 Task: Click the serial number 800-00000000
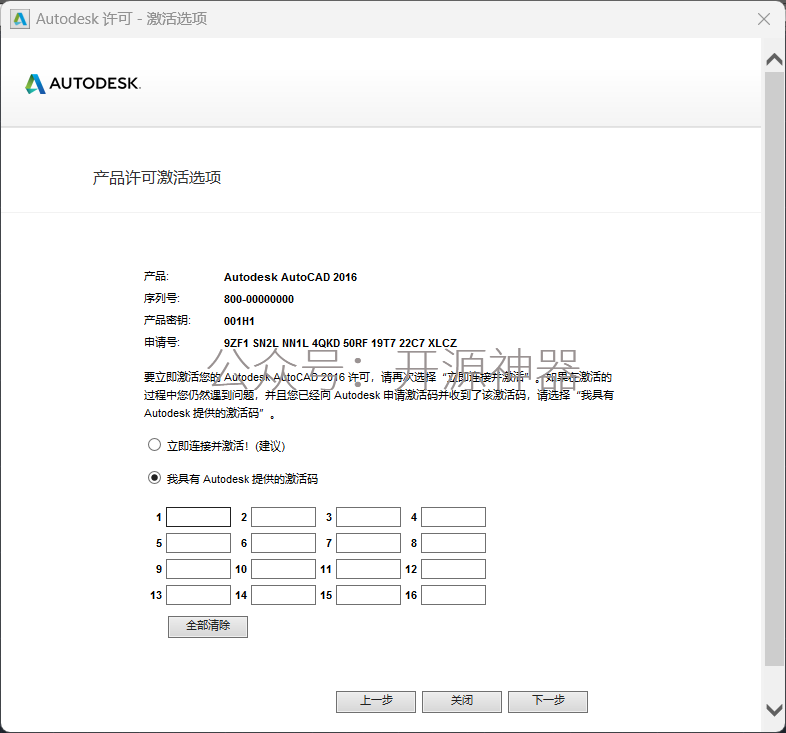tap(259, 299)
